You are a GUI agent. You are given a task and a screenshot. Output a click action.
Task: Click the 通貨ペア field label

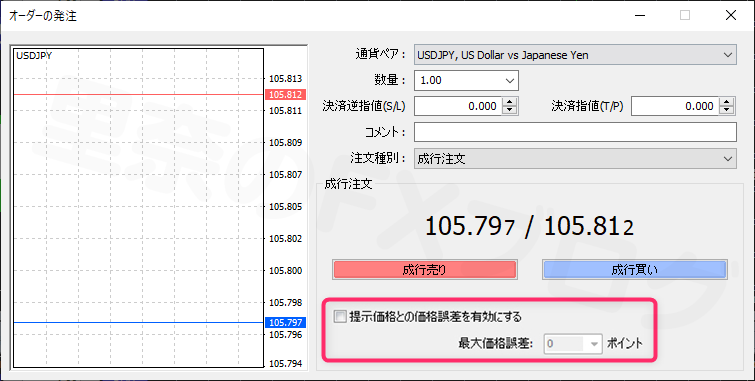click(380, 54)
